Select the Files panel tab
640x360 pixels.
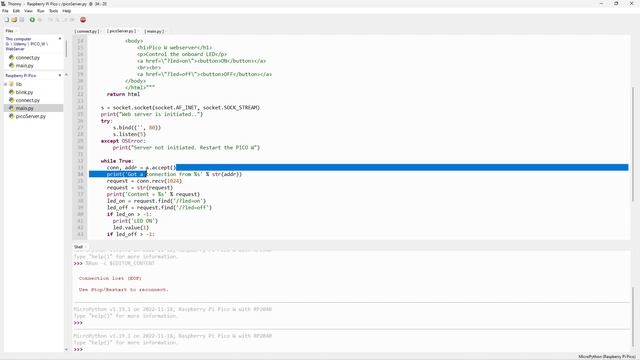(9, 31)
